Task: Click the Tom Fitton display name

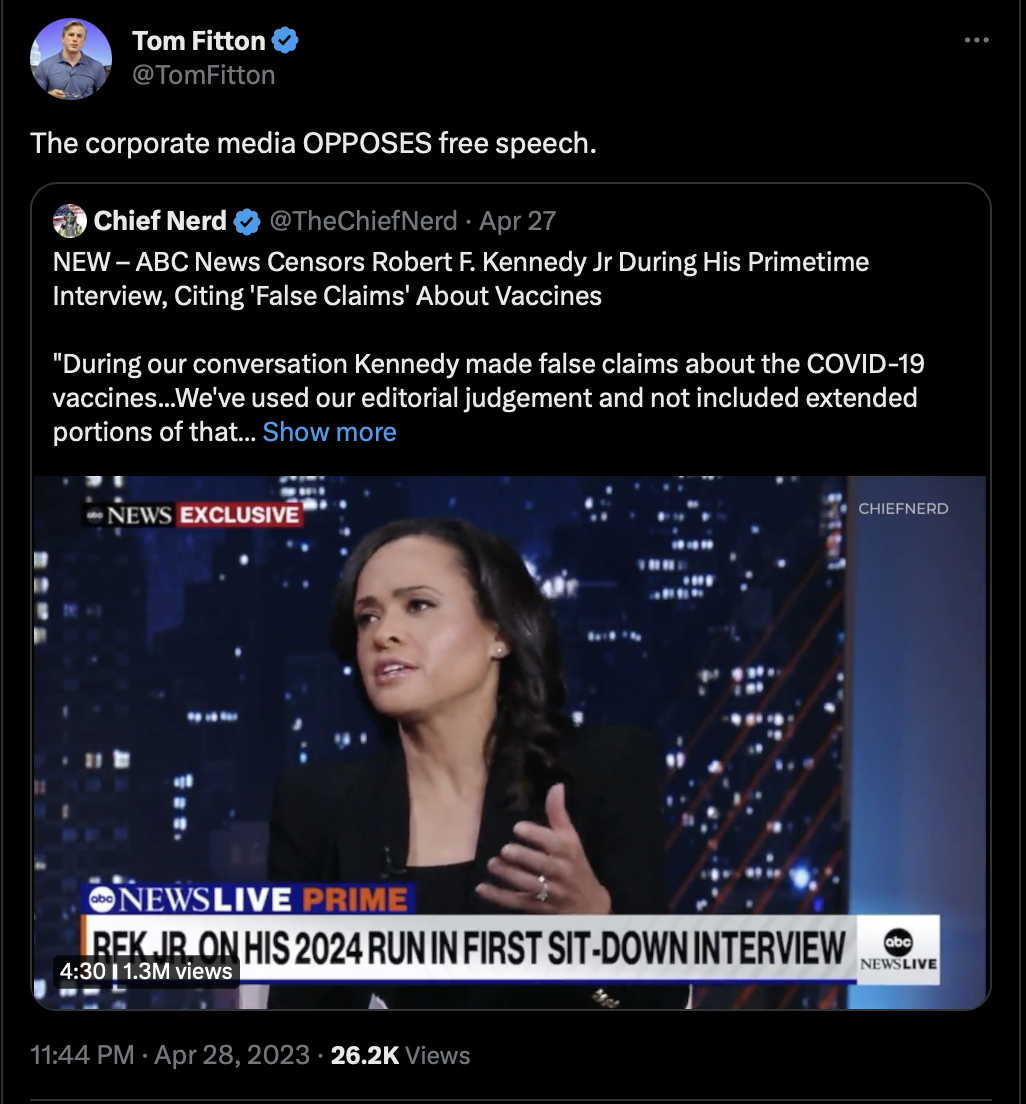Action: pyautogui.click(x=199, y=41)
